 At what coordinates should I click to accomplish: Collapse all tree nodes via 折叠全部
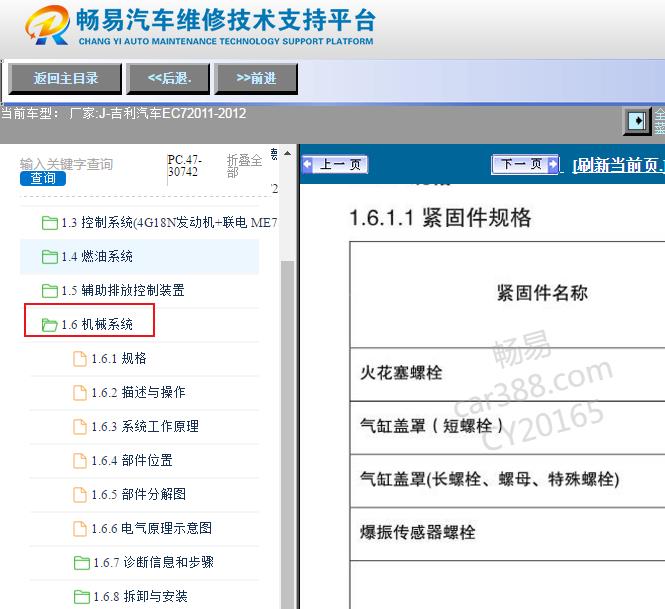coord(244,166)
